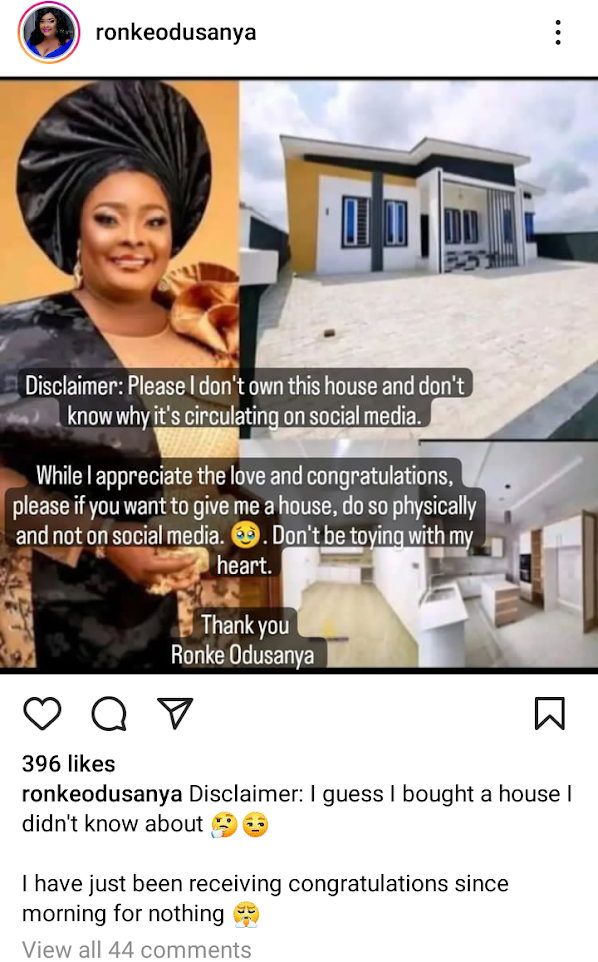Viewport: 598px width, 962px height.
Task: Tap the "Thank you Ronke Odusanya" text overlay
Action: pyautogui.click(x=243, y=640)
